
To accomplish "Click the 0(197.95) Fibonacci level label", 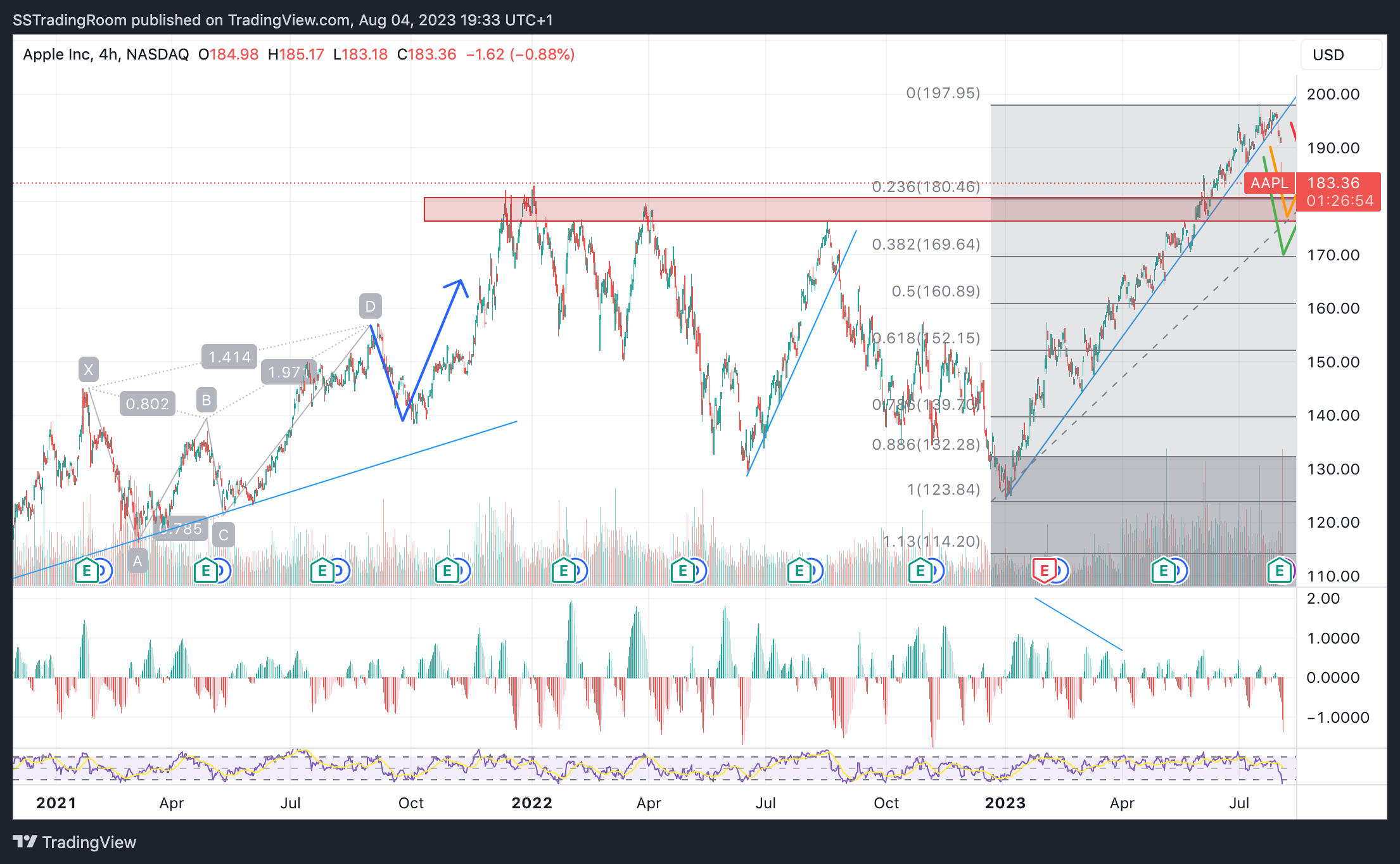I will [943, 93].
